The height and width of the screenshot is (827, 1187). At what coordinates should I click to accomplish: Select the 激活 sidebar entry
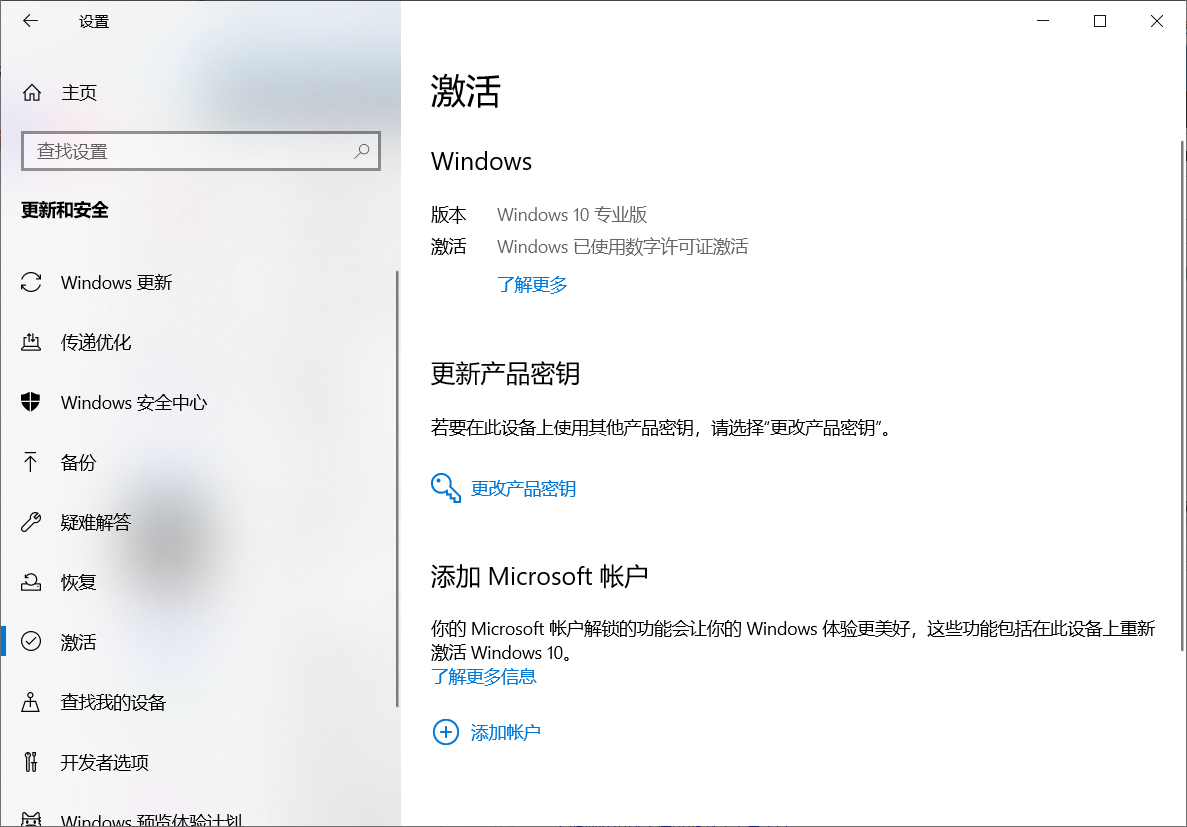[80, 642]
